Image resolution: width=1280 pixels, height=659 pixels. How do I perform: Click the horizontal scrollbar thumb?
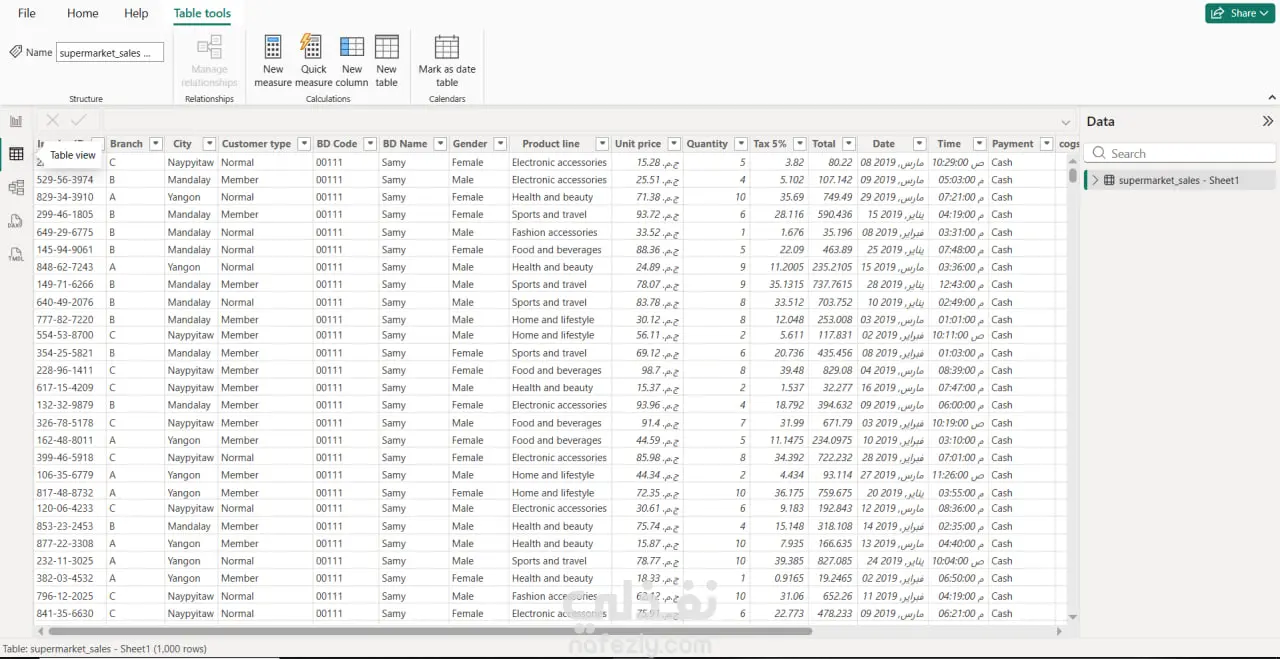(x=430, y=631)
